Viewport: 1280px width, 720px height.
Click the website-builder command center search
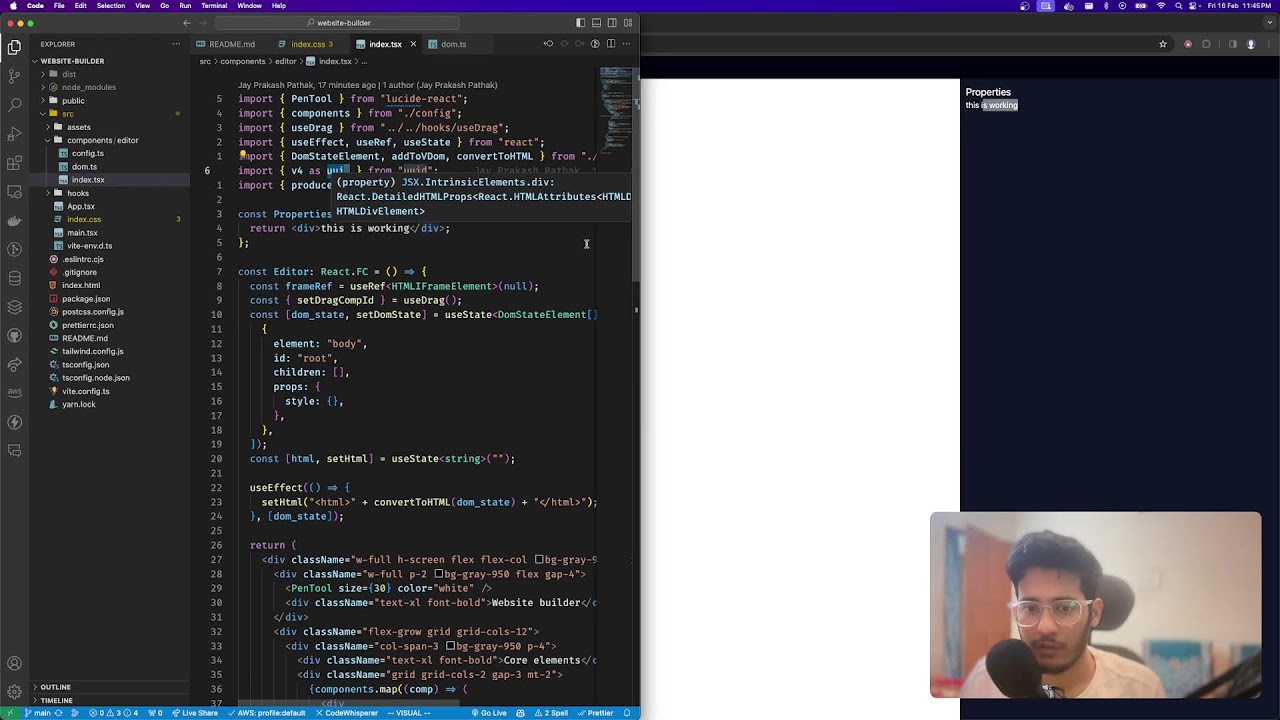[337, 22]
